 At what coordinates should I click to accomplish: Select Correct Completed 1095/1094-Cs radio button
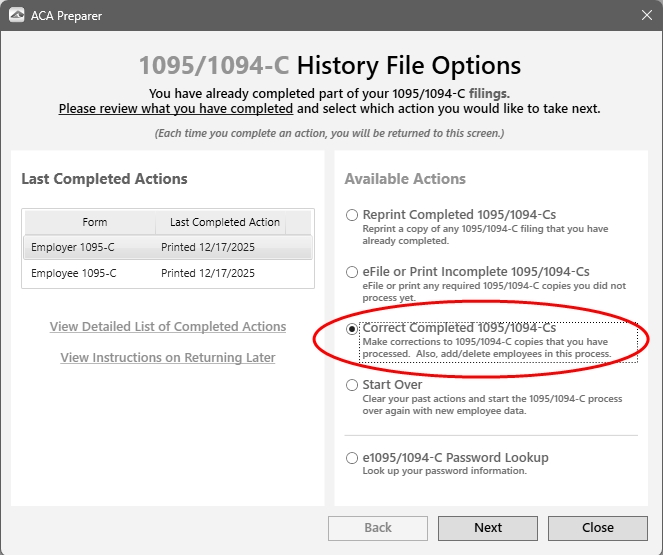(x=352, y=328)
